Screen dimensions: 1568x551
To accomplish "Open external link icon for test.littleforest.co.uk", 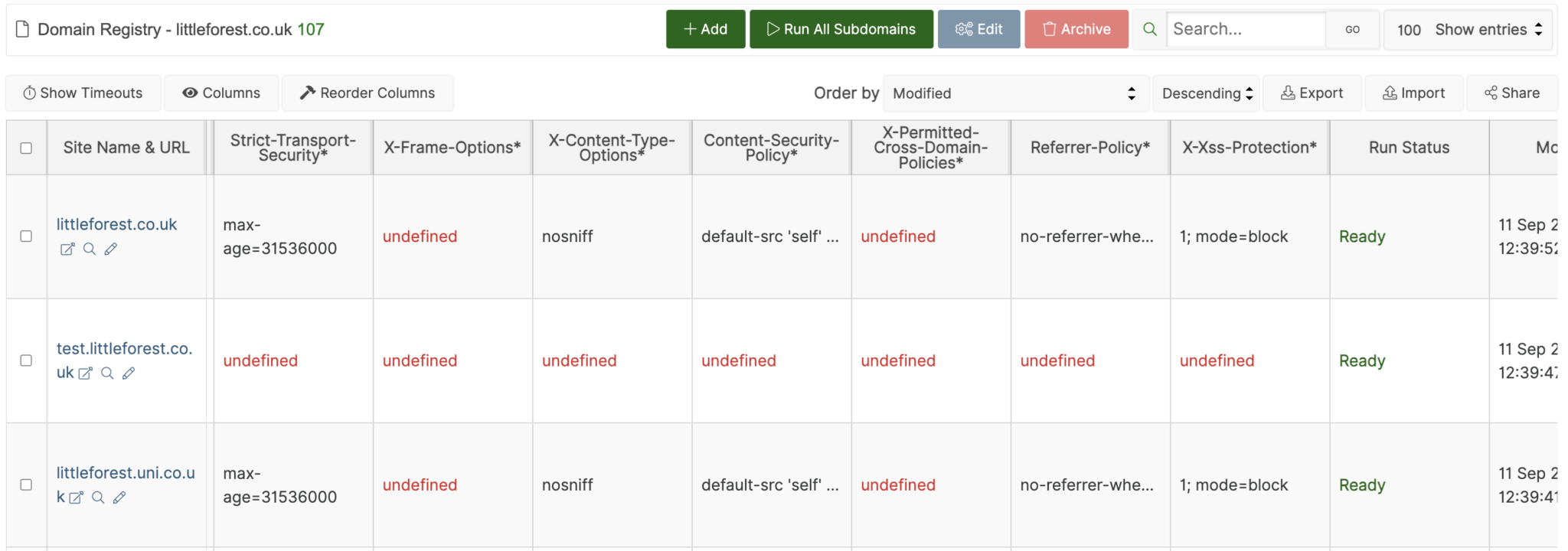I will (84, 373).
